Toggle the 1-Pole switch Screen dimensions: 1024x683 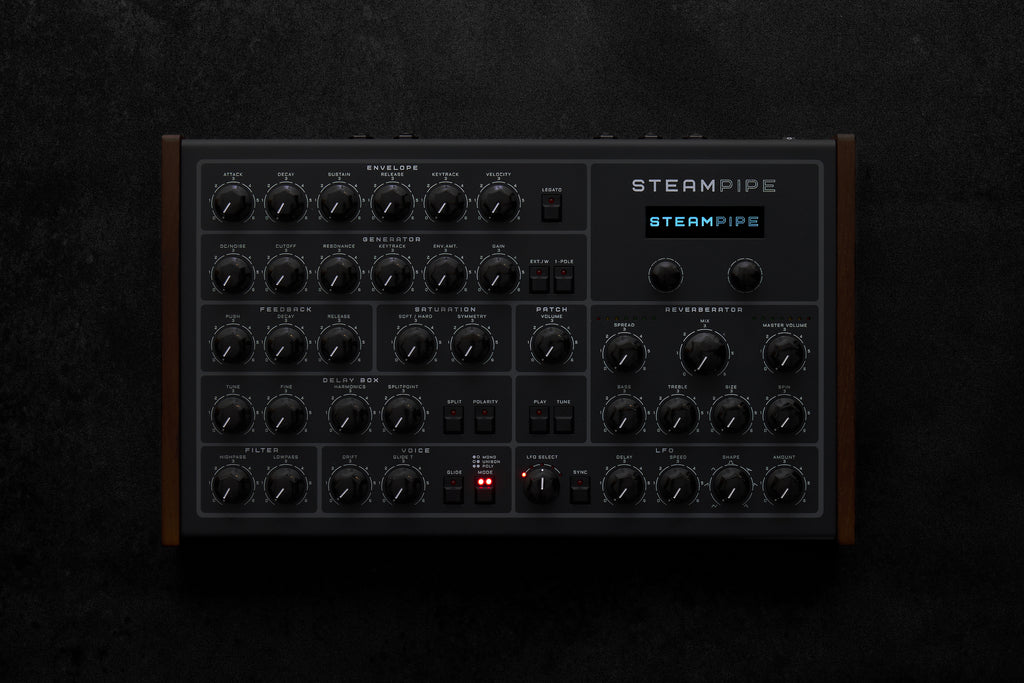point(564,279)
